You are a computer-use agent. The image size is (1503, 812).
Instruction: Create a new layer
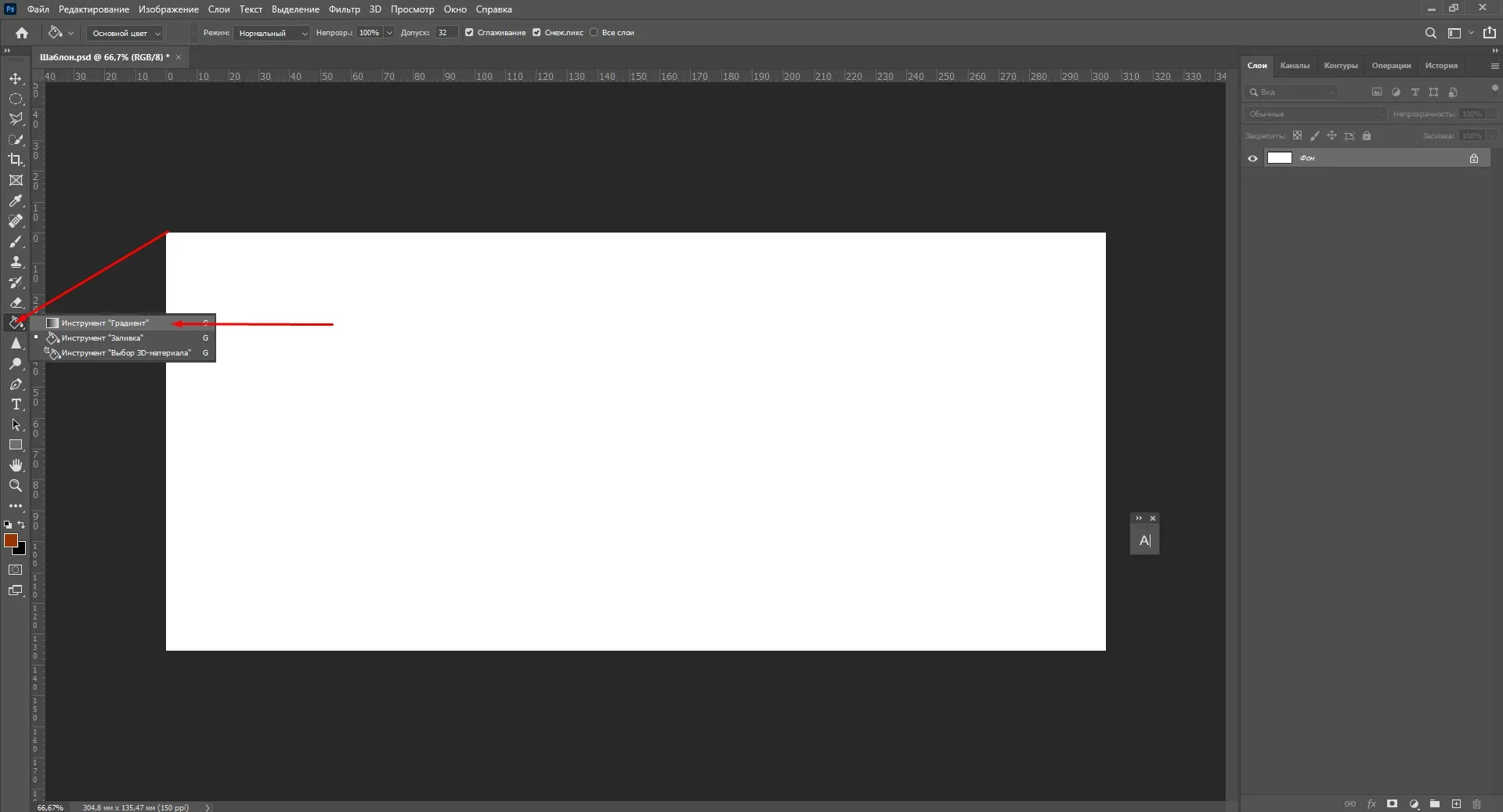(1456, 803)
